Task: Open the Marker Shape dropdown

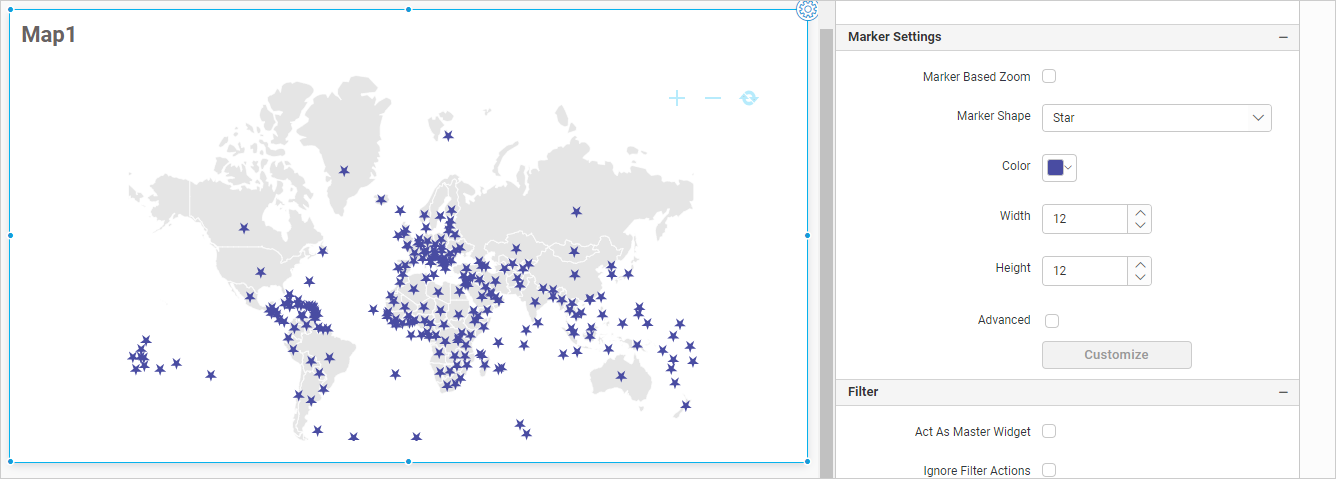Action: click(1156, 118)
